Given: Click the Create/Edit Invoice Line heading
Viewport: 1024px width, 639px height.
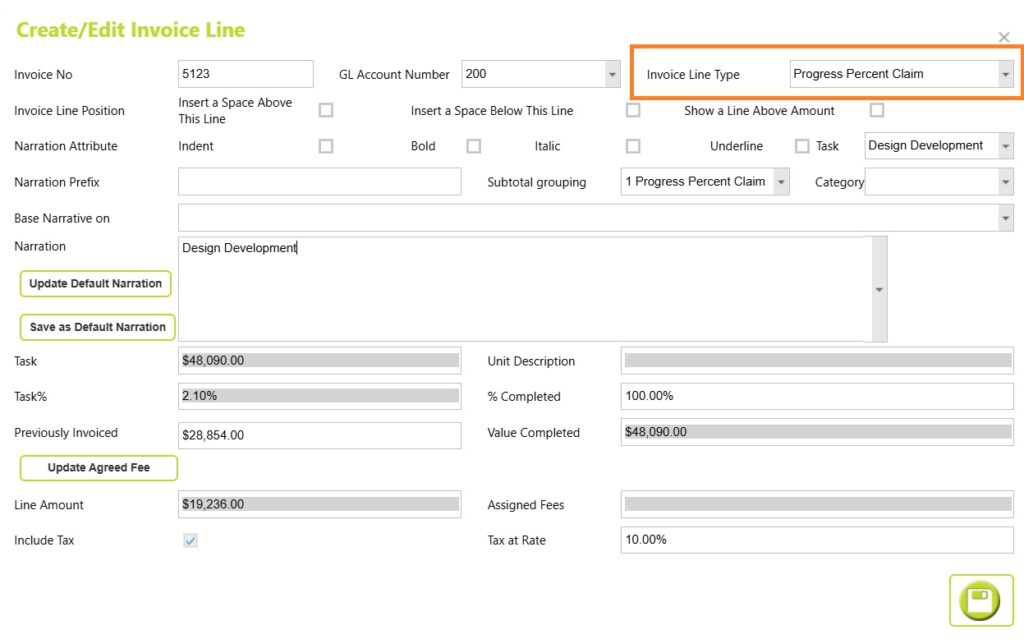Looking at the screenshot, I should pos(131,30).
